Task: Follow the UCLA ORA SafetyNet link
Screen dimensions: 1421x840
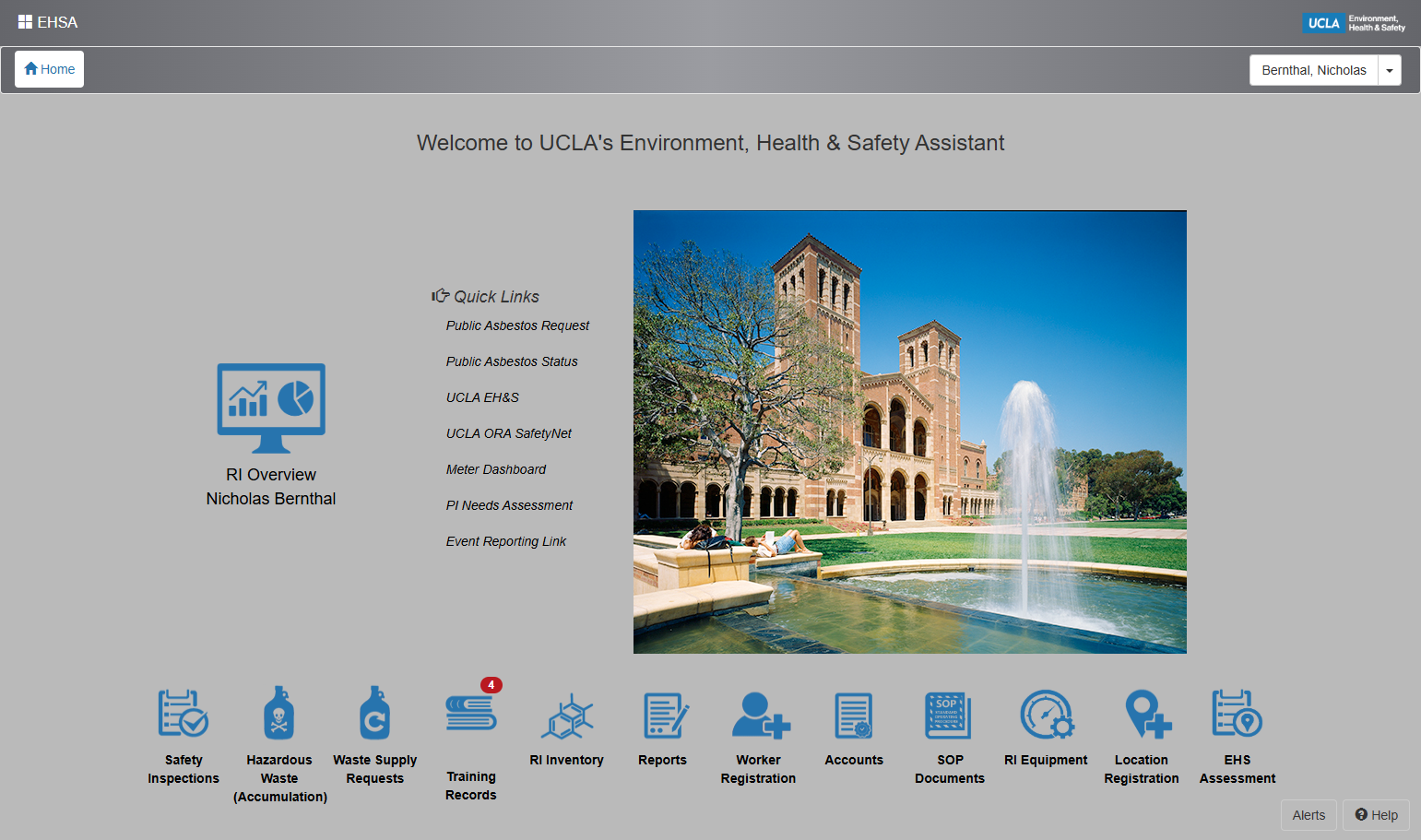Action: tap(509, 433)
